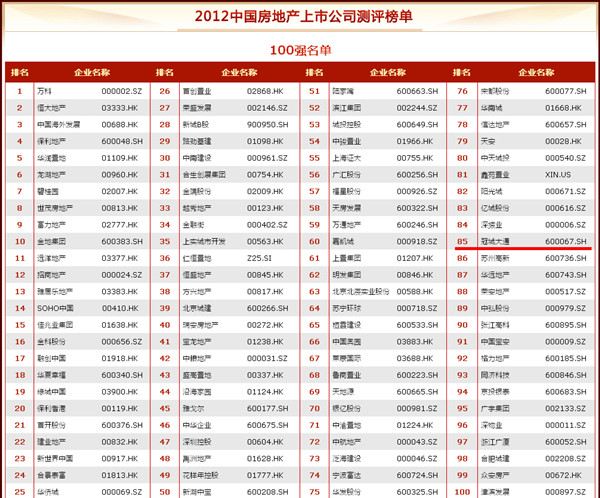Select stock code "01918.HK"
Screen dimensions: 600x498
coord(119,358)
